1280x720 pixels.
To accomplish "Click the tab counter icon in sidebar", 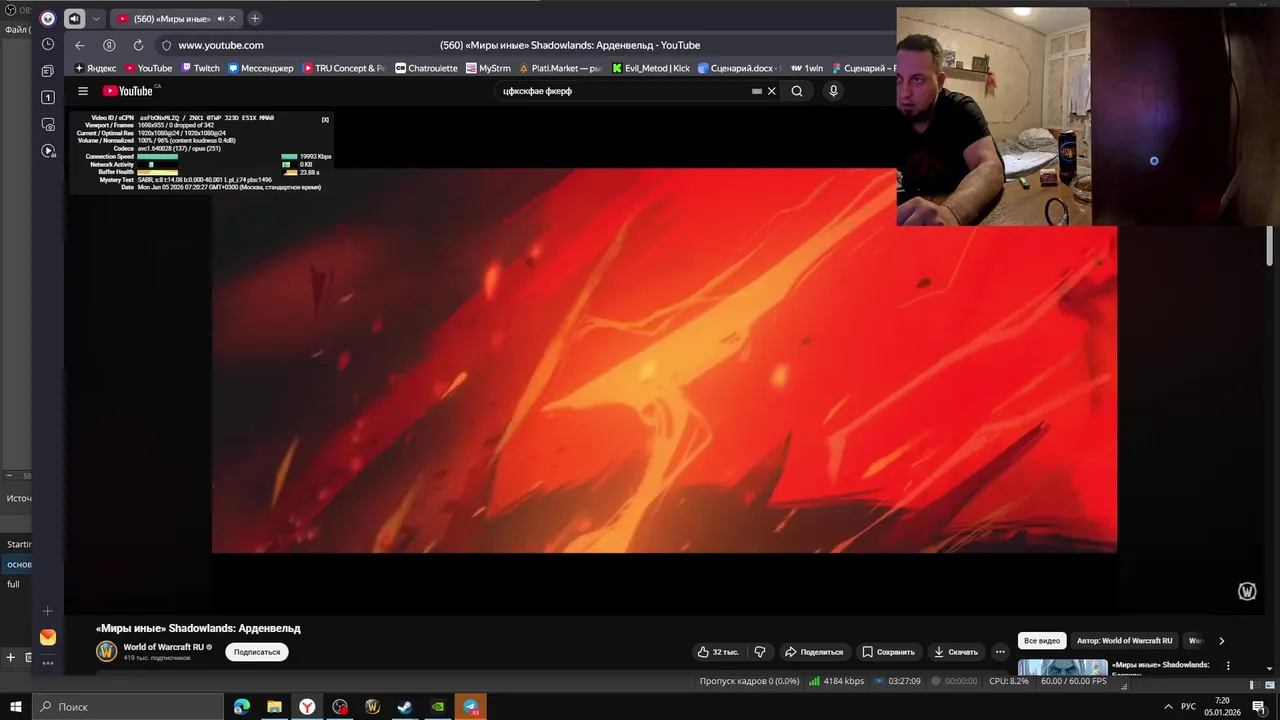I will 47,97.
